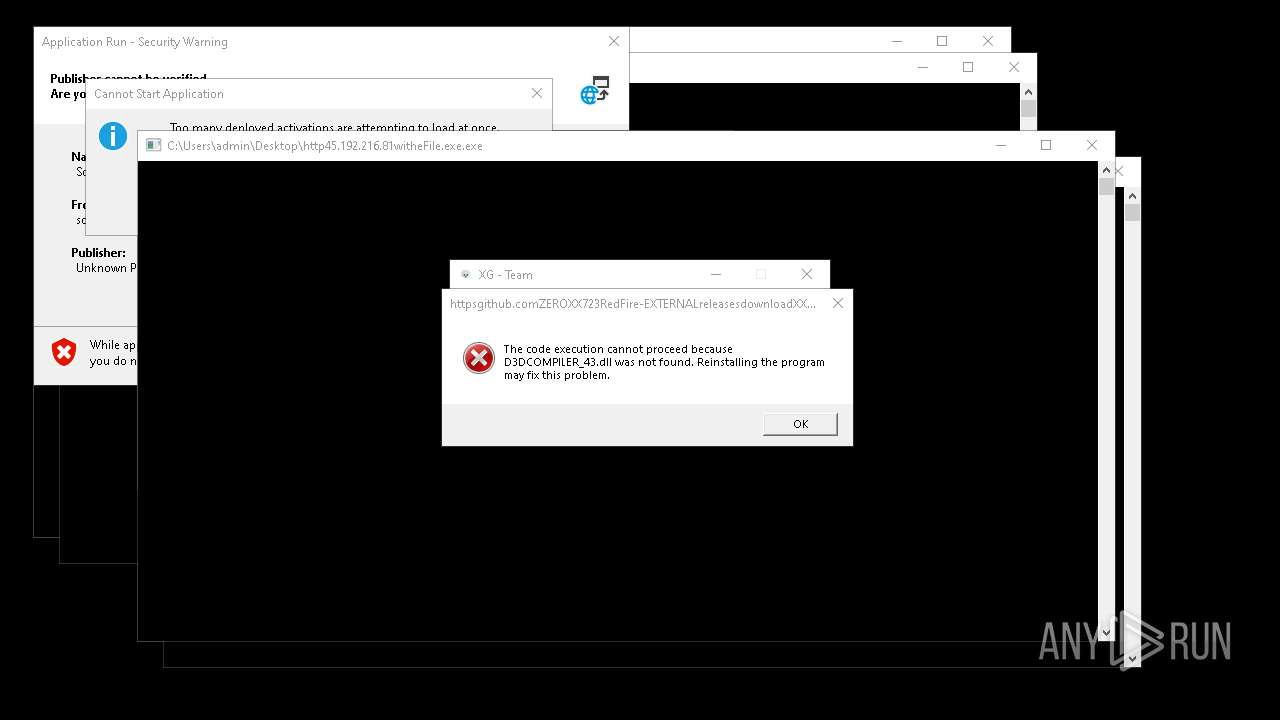Click the error dialog title starting 'httpsgithub.comZEROXX723'

point(633,303)
